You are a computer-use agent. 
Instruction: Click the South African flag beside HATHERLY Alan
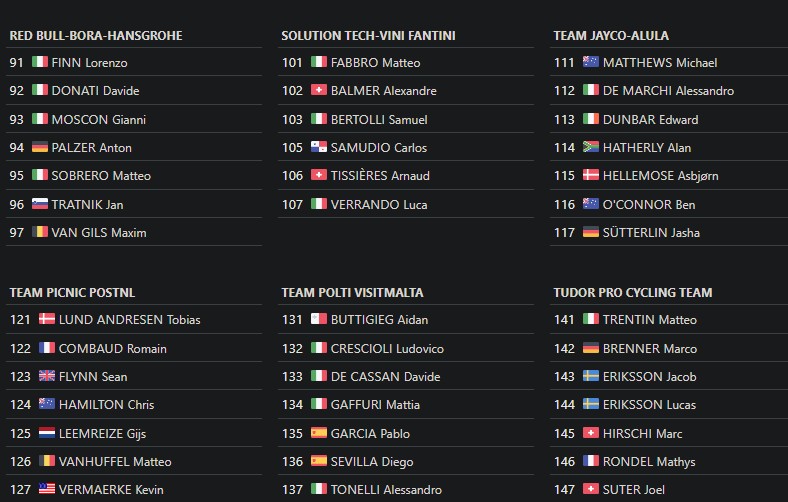pos(591,147)
